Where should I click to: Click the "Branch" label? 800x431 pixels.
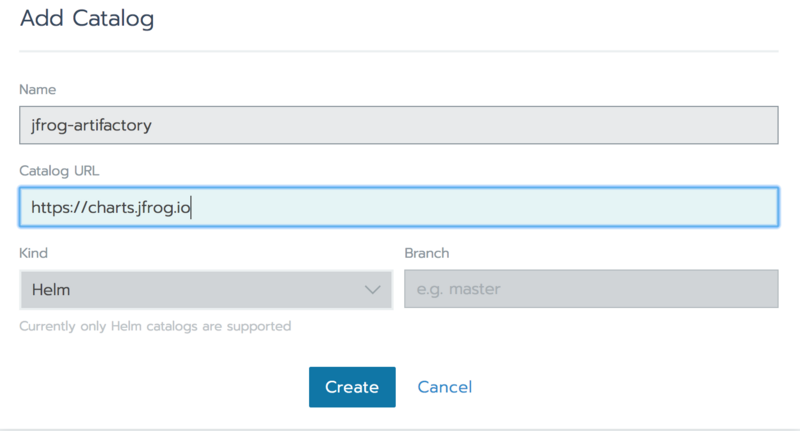point(427,254)
